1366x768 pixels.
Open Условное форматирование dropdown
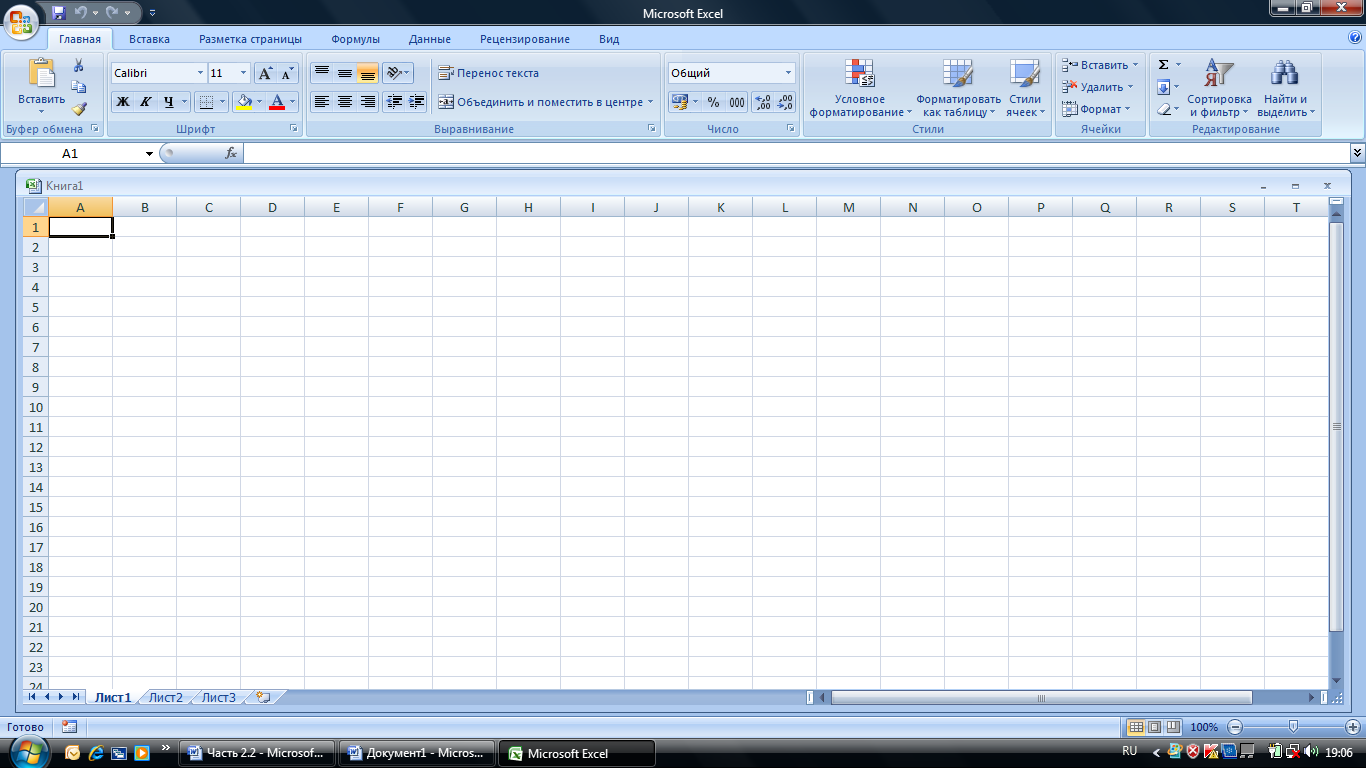tap(860, 88)
